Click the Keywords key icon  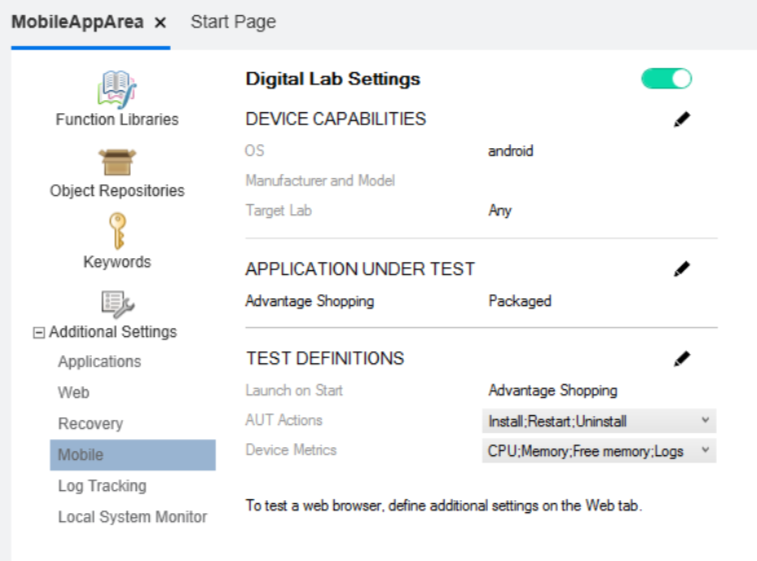coord(117,232)
